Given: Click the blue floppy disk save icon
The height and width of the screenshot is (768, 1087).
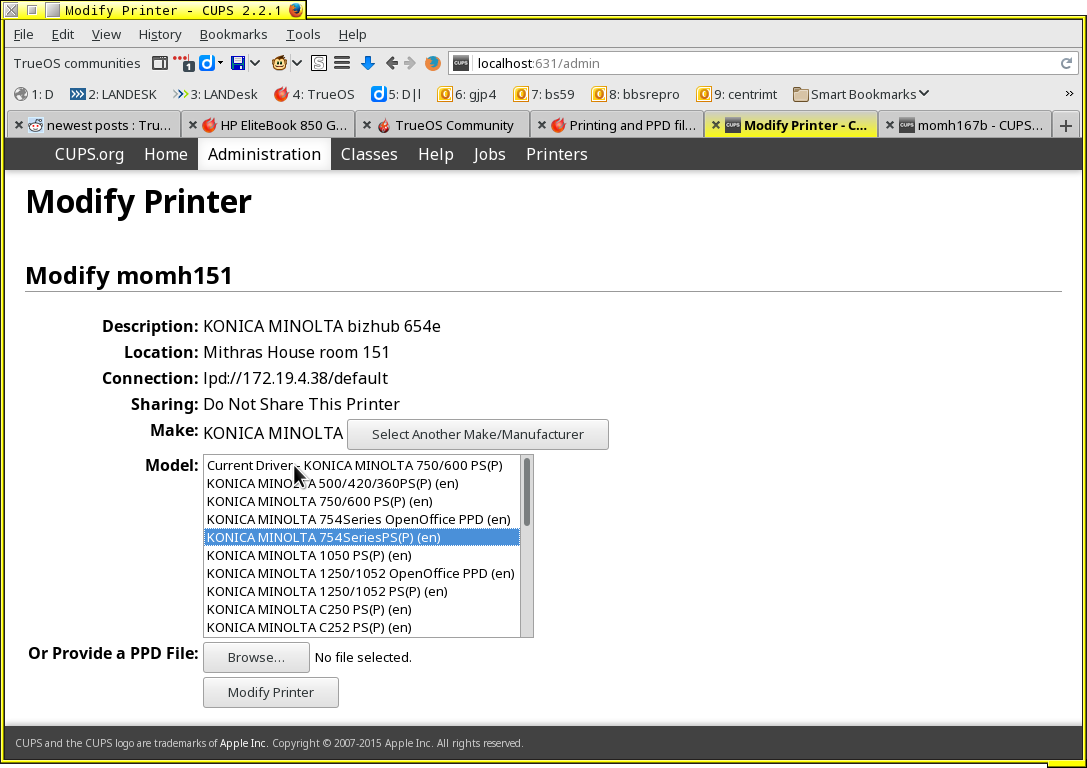Looking at the screenshot, I should [238, 63].
